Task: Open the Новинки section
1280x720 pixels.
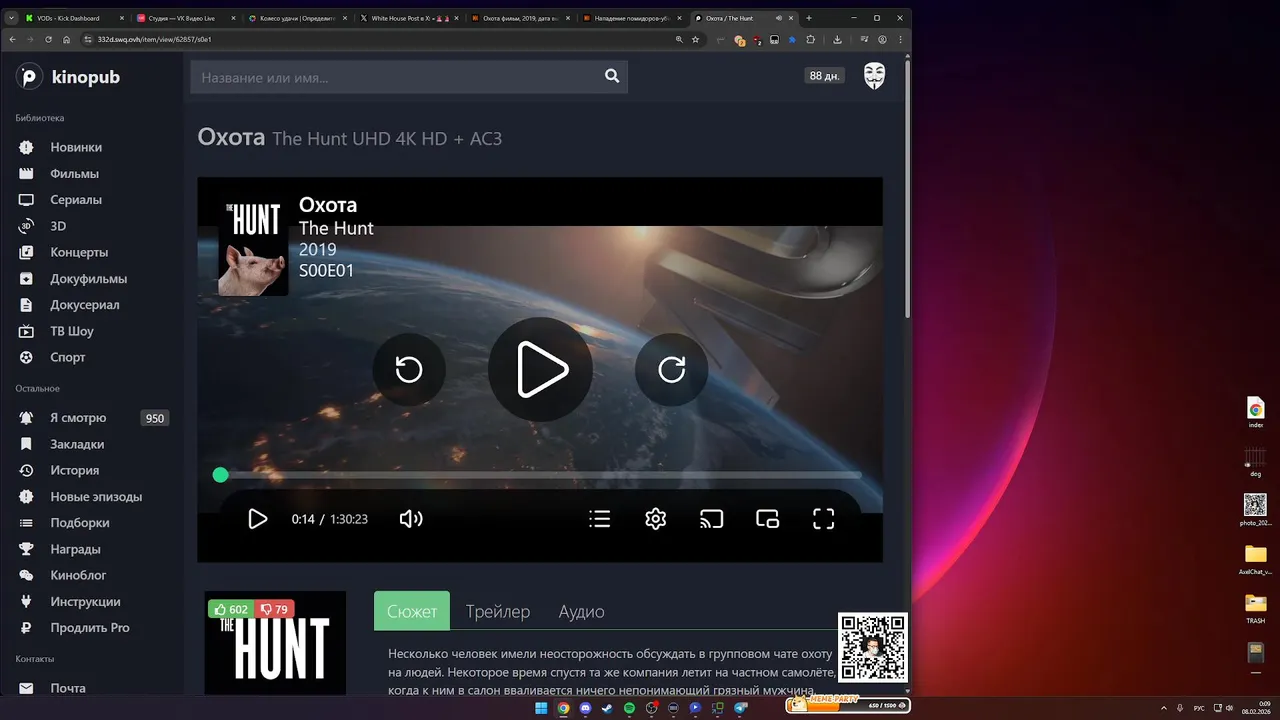Action: pos(76,147)
